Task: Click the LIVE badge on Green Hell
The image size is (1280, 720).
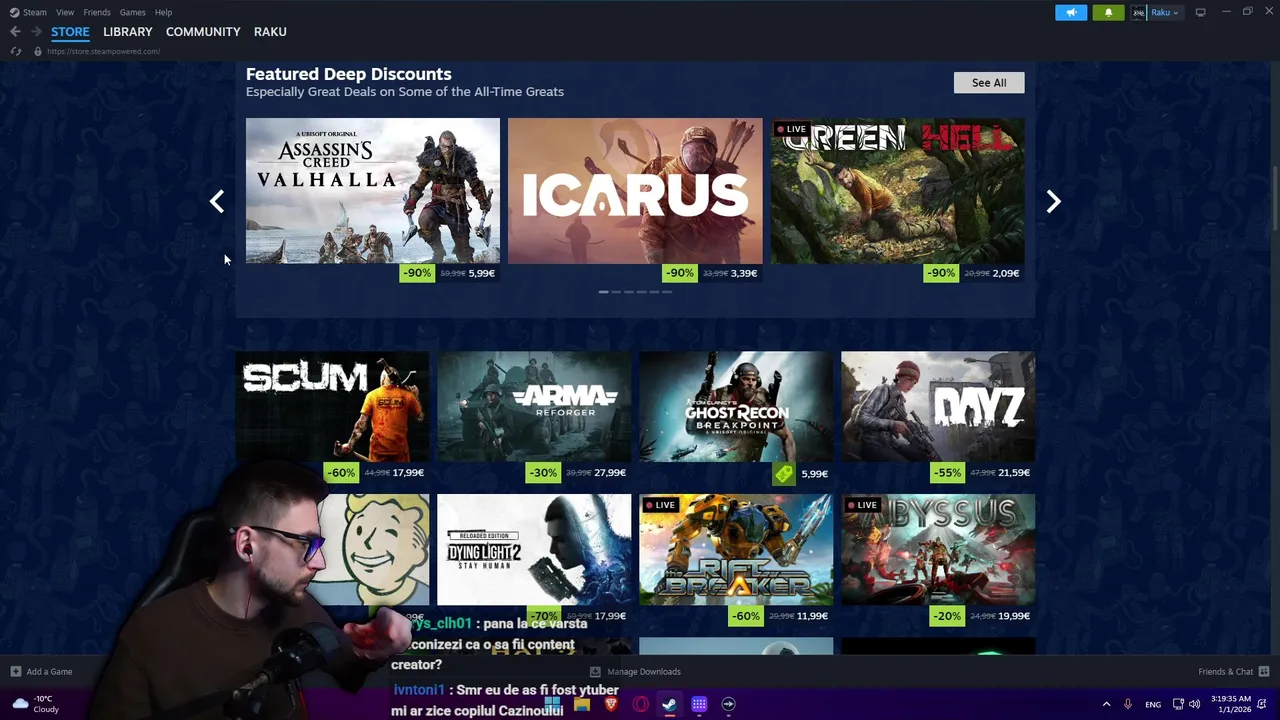Action: point(791,129)
